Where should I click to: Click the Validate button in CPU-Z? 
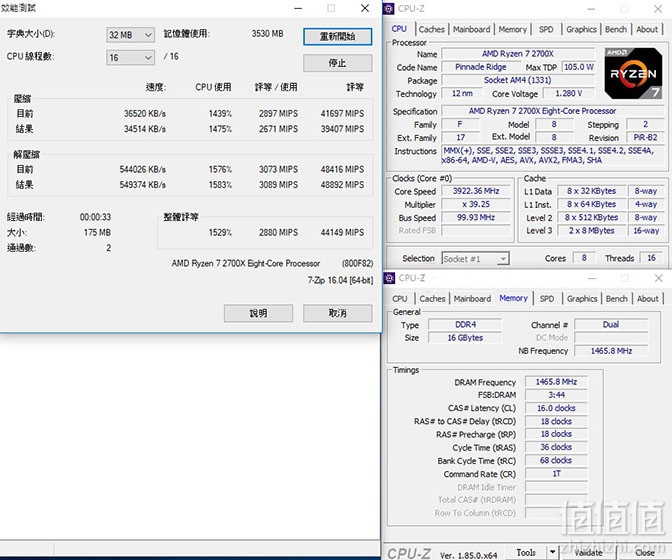[x=588, y=552]
